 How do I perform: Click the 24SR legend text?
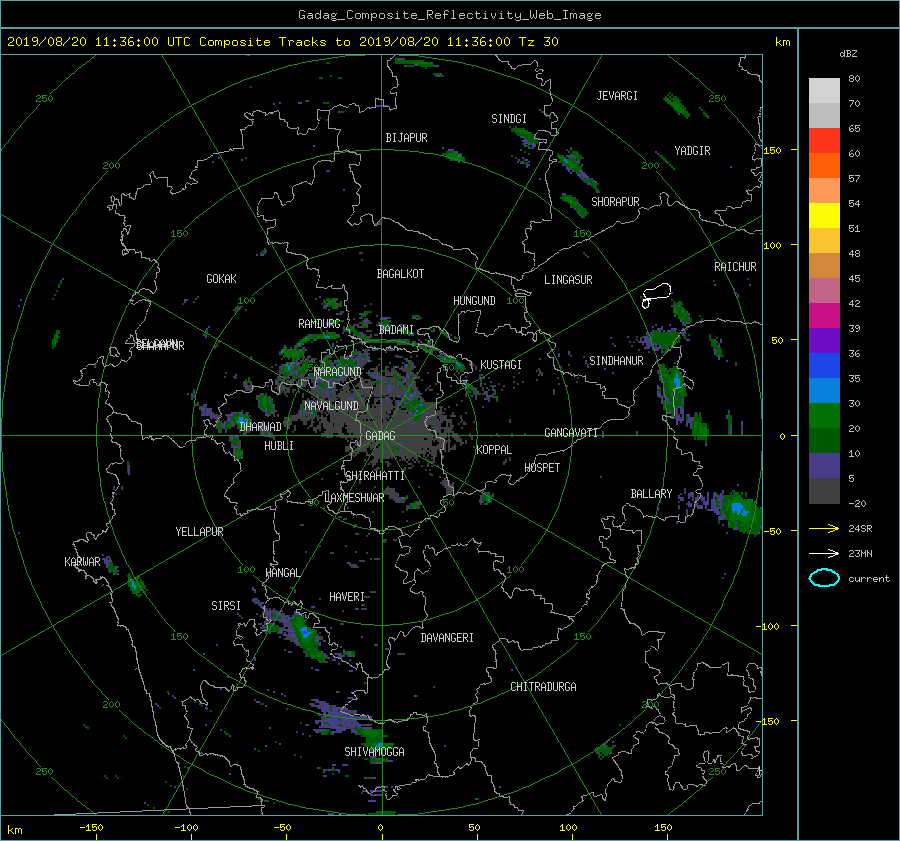tap(860, 529)
